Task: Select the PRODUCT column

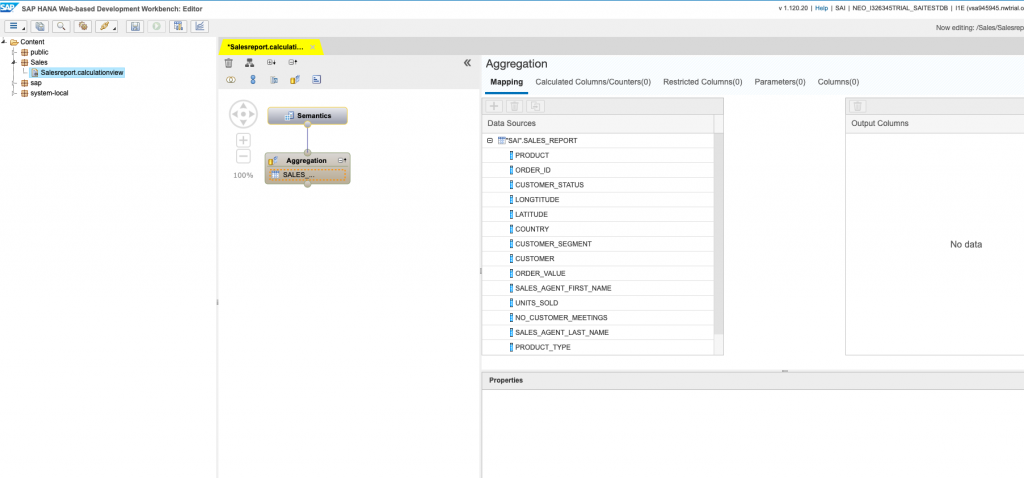Action: (598, 155)
